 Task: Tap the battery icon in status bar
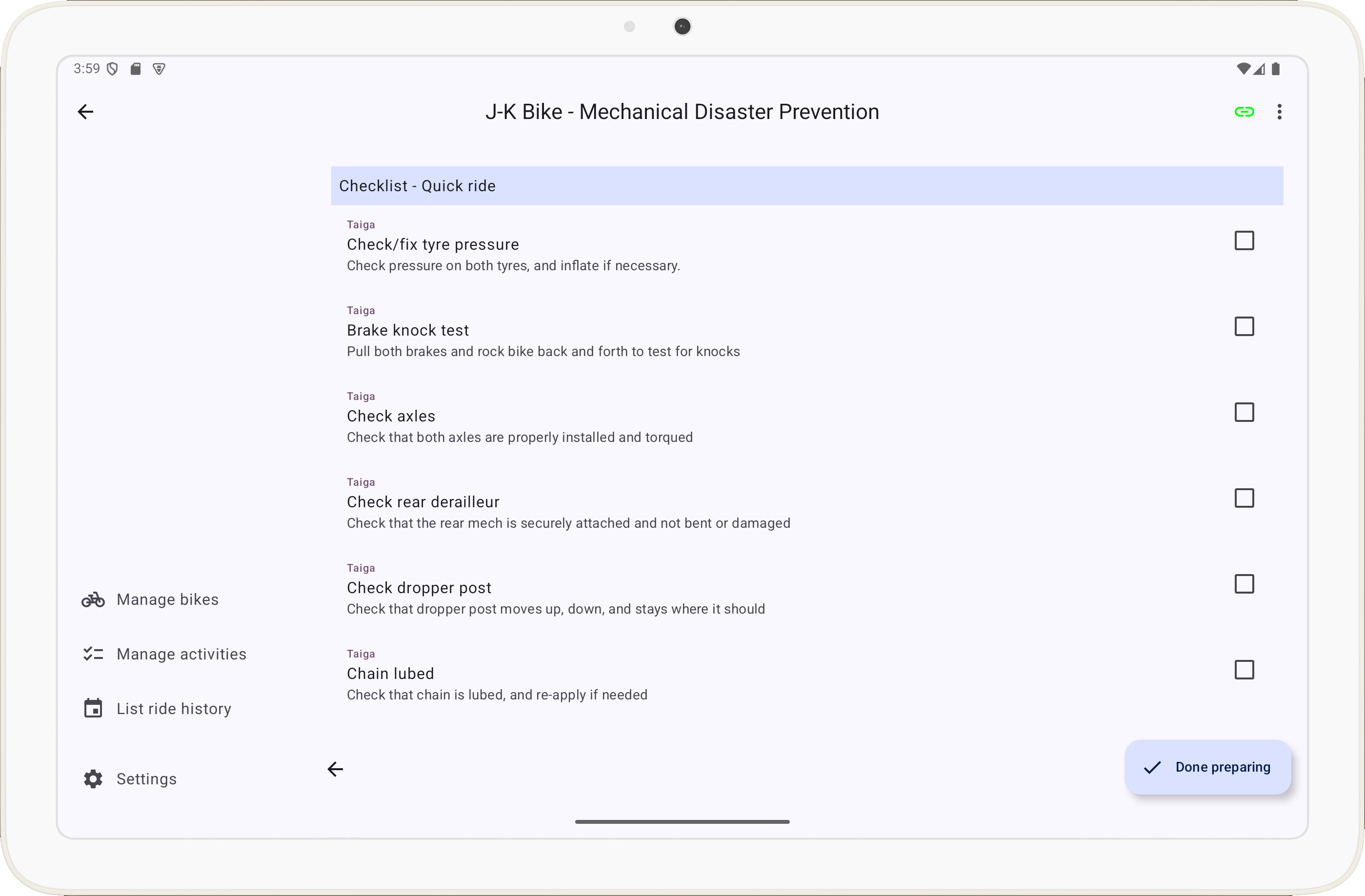[1275, 69]
